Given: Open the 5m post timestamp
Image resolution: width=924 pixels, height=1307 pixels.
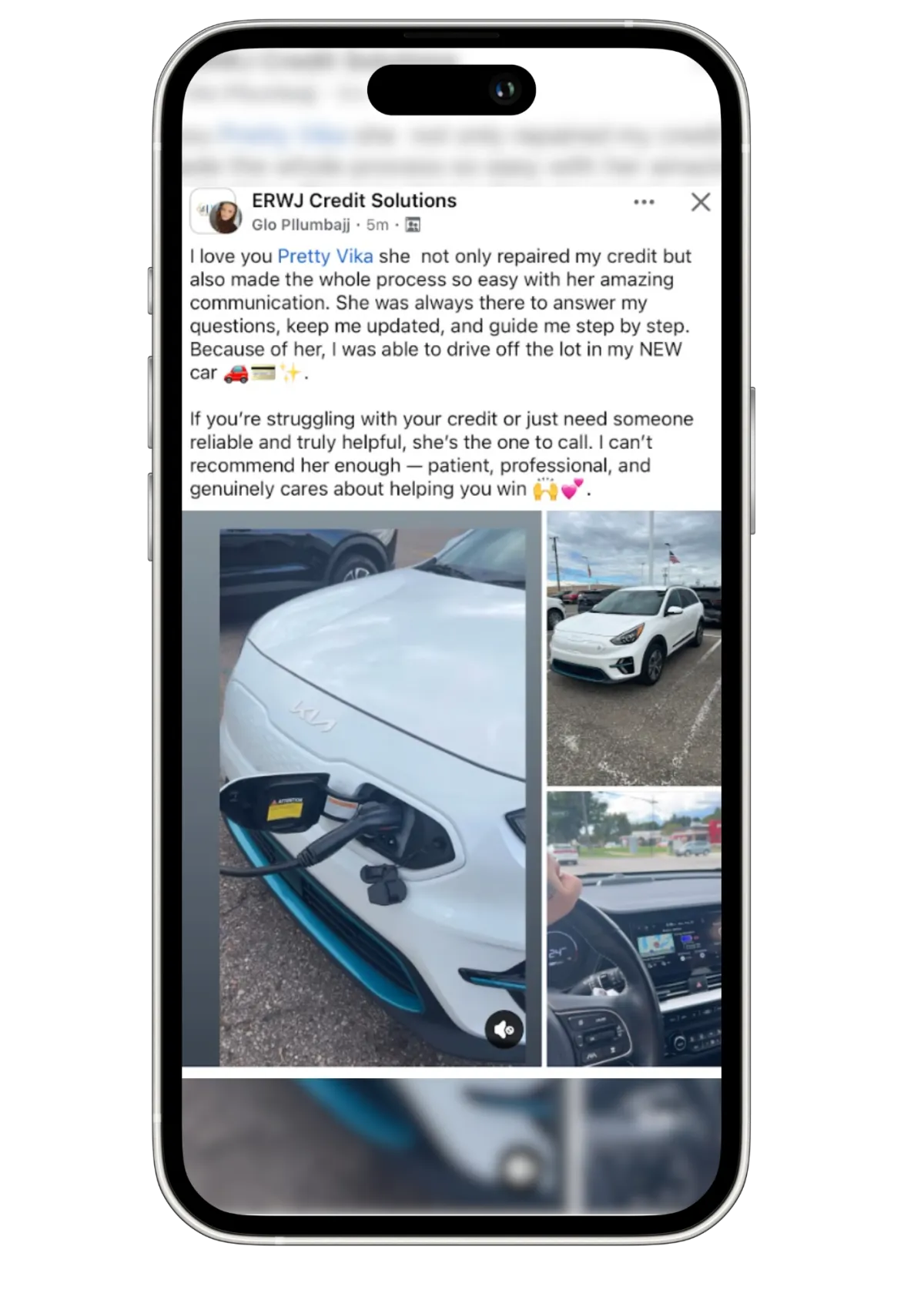Looking at the screenshot, I should click(377, 225).
